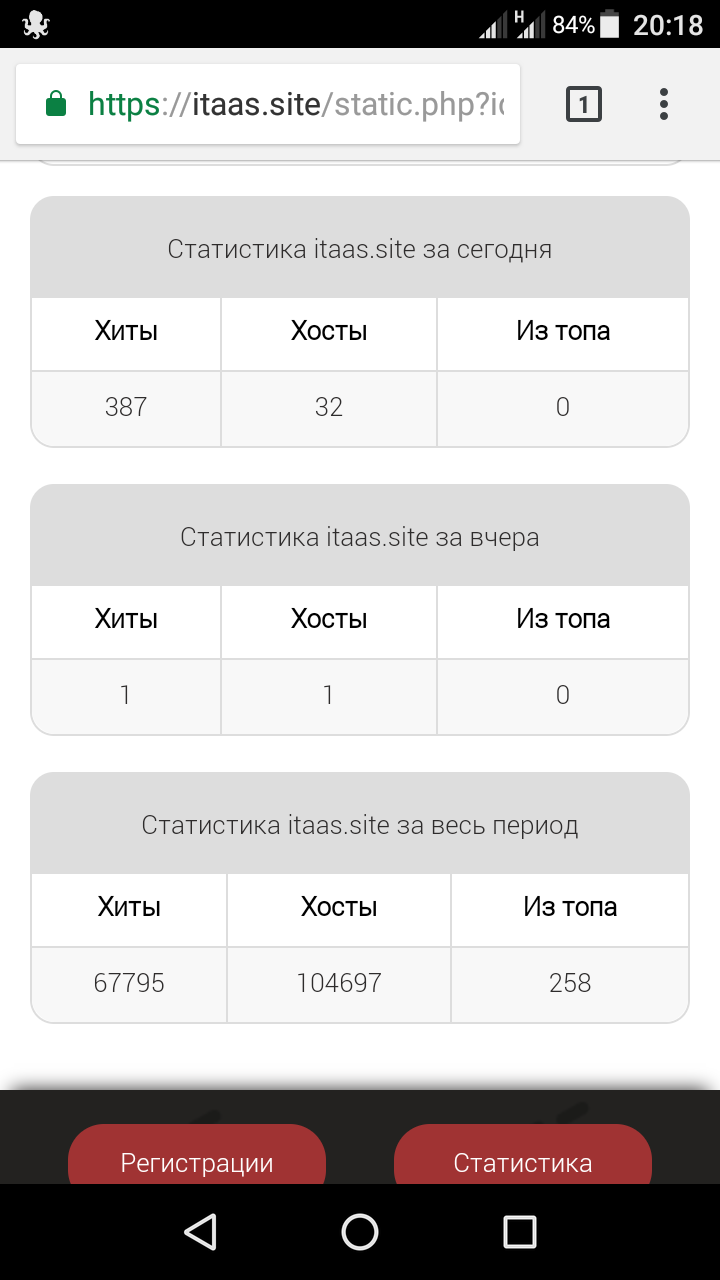Click all-time Хиты value 67795
The width and height of the screenshot is (720, 1280).
(129, 983)
